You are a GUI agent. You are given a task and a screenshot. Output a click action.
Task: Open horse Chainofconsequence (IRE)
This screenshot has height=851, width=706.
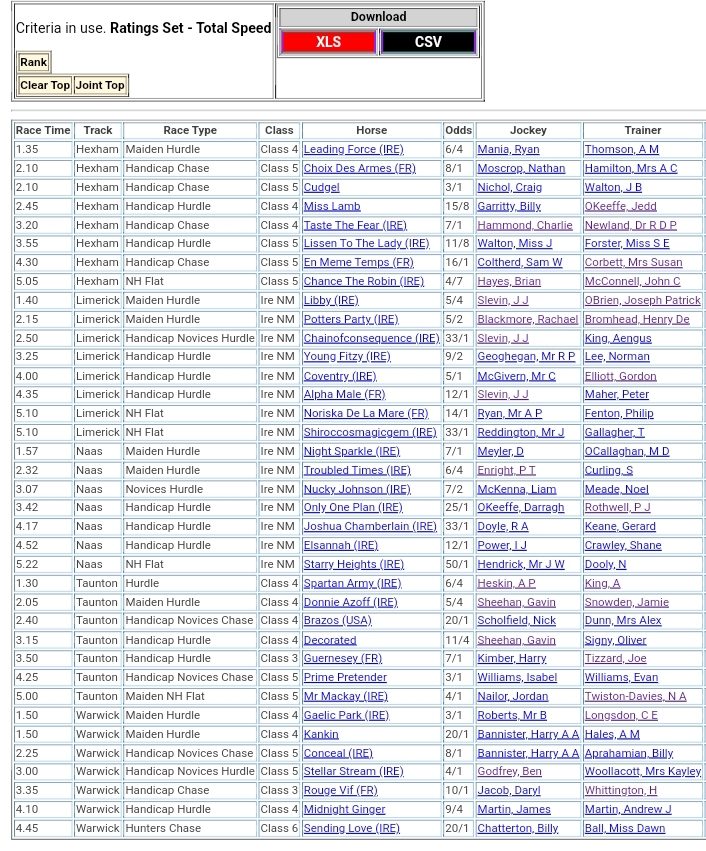[371, 338]
